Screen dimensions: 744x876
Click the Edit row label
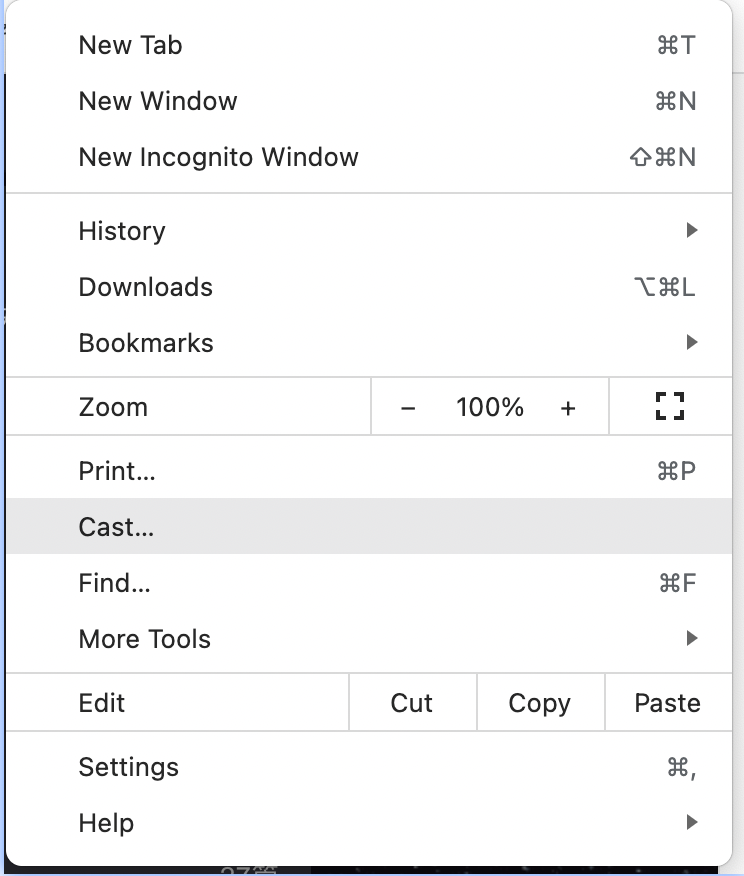coord(102,703)
